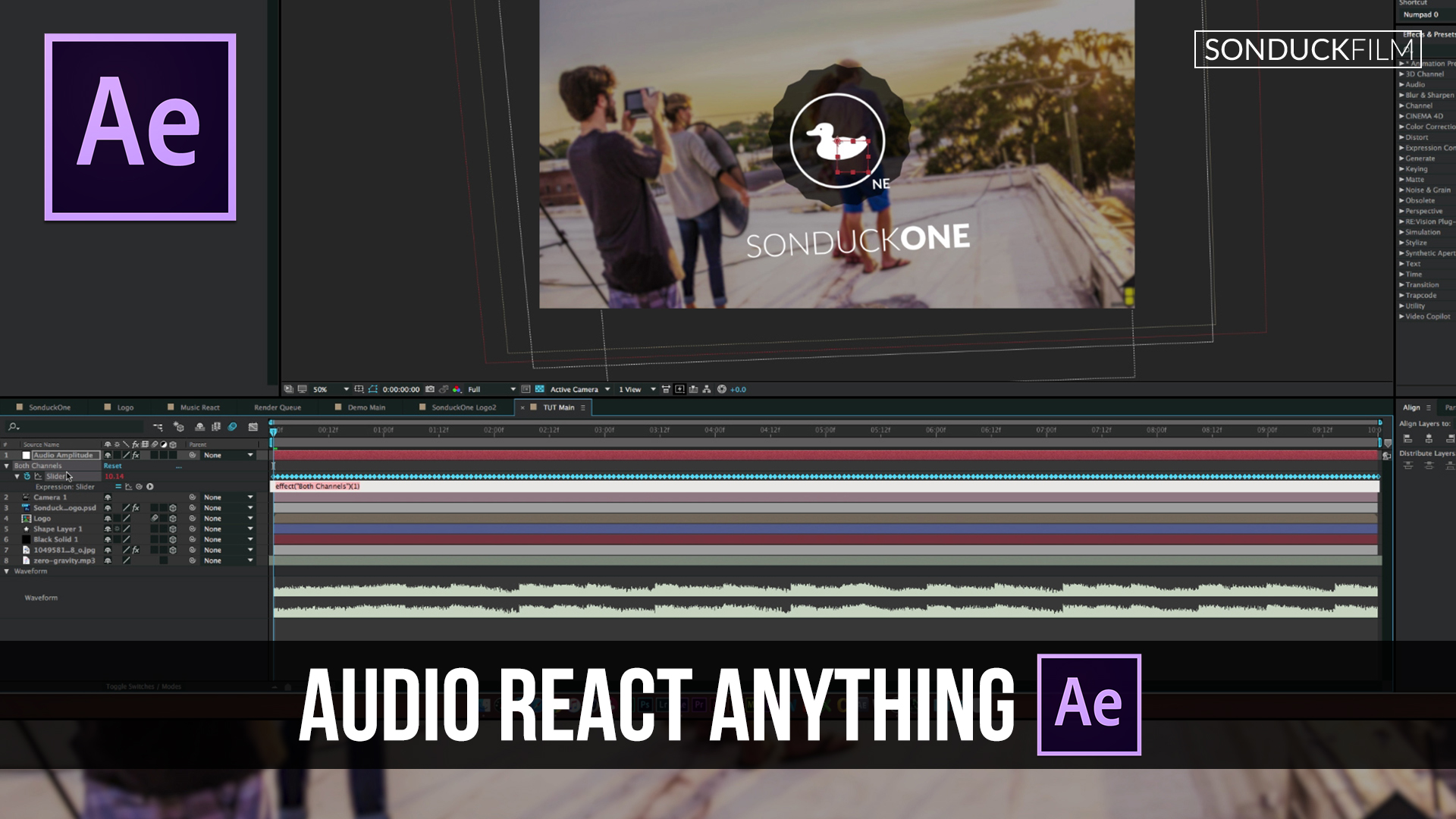The width and height of the screenshot is (1456, 819).
Task: Enable the 3D switch for Shape Layer 1
Action: click(x=173, y=529)
